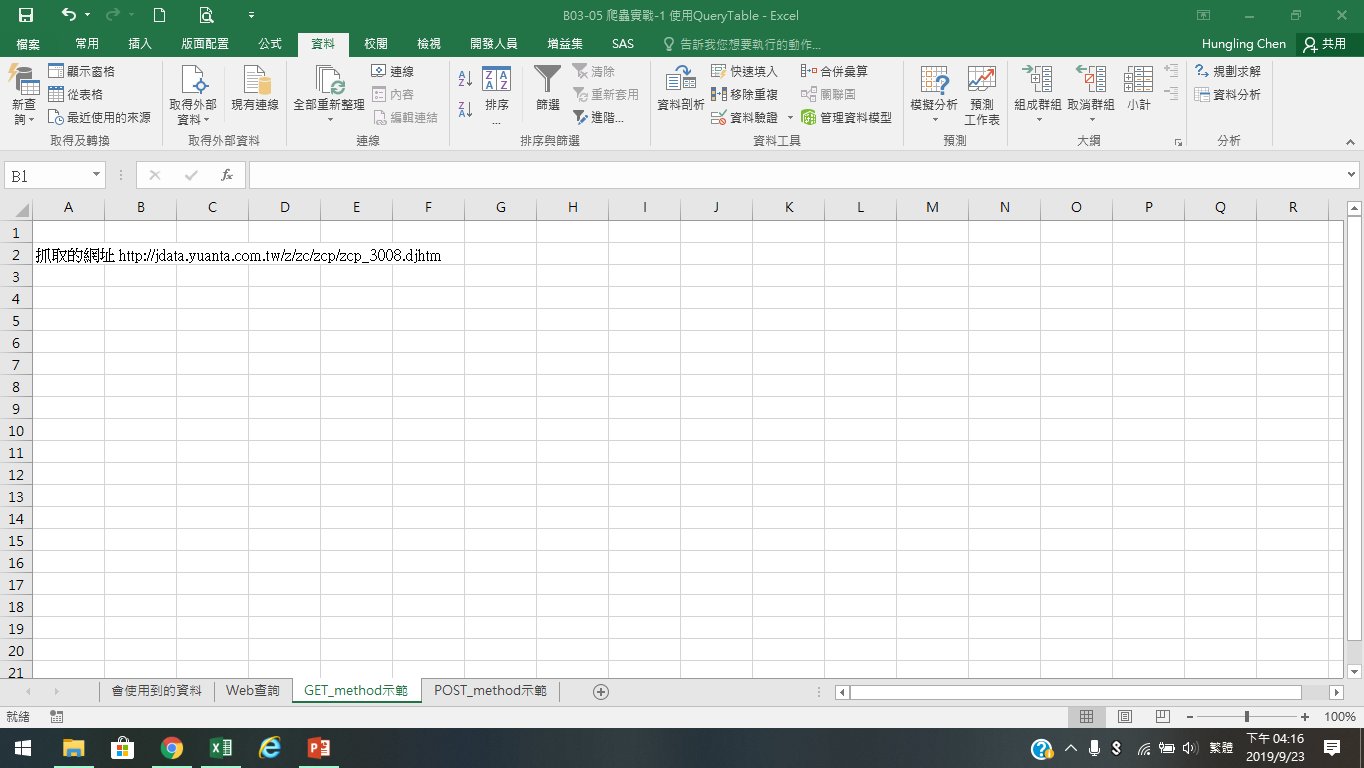
Task: Open Data Analysis (資料分析)
Action: pos(1228,94)
